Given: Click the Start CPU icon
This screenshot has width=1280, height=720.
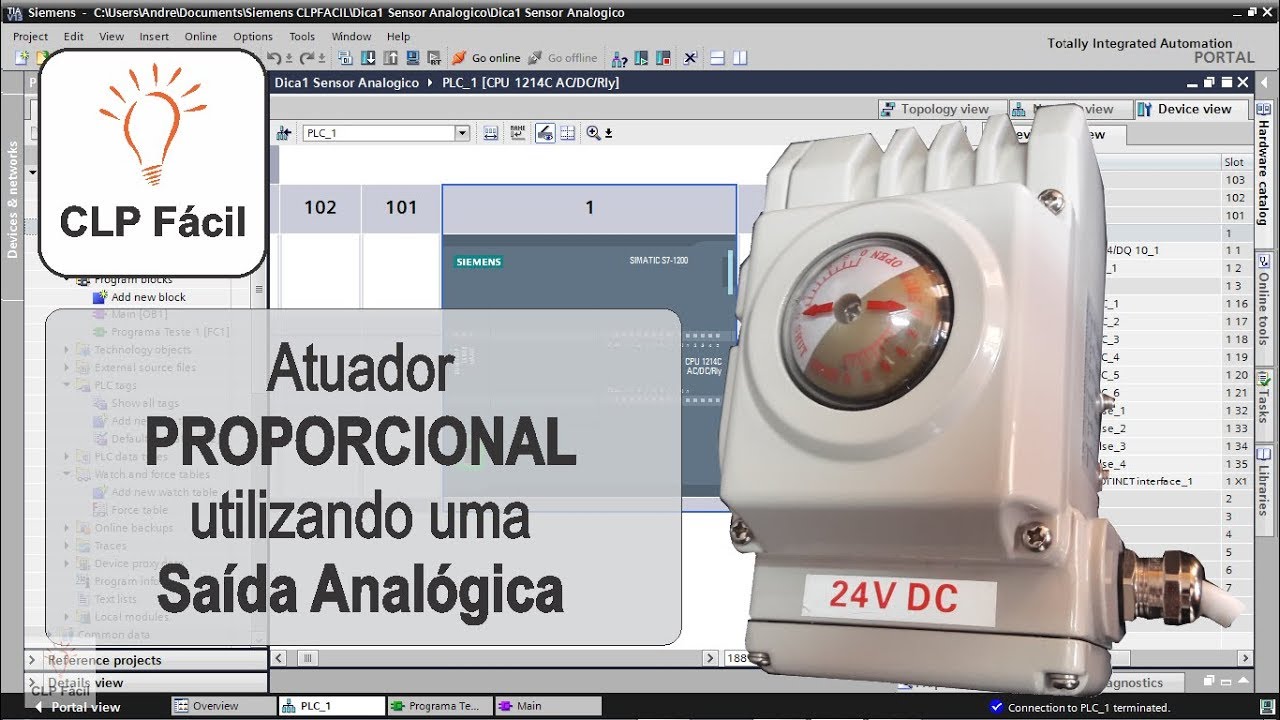Looking at the screenshot, I should [x=641, y=58].
